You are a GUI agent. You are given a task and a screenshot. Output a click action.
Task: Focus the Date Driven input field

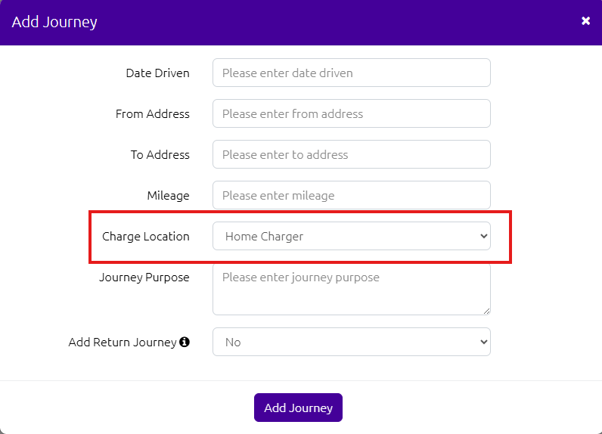(x=351, y=73)
